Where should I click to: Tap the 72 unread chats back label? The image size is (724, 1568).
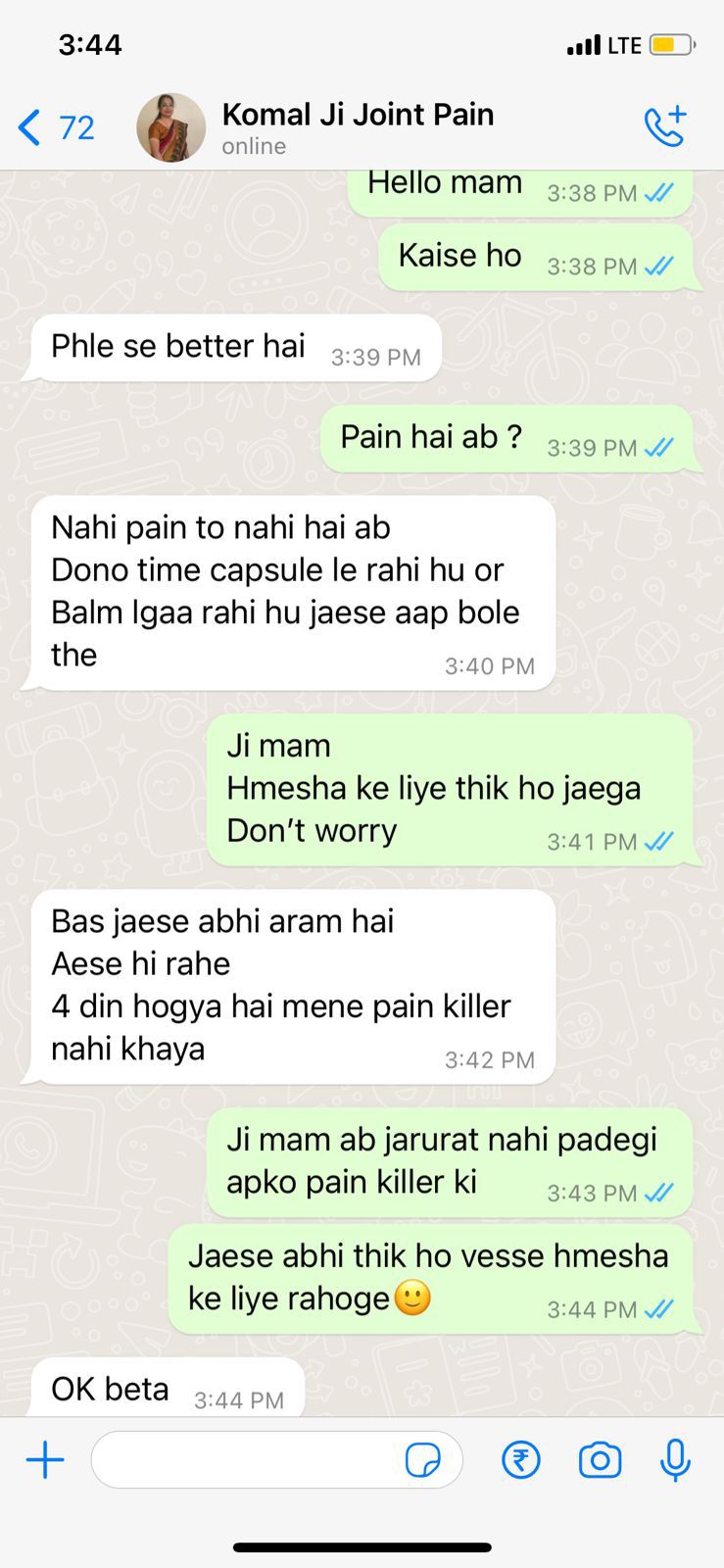point(76,127)
